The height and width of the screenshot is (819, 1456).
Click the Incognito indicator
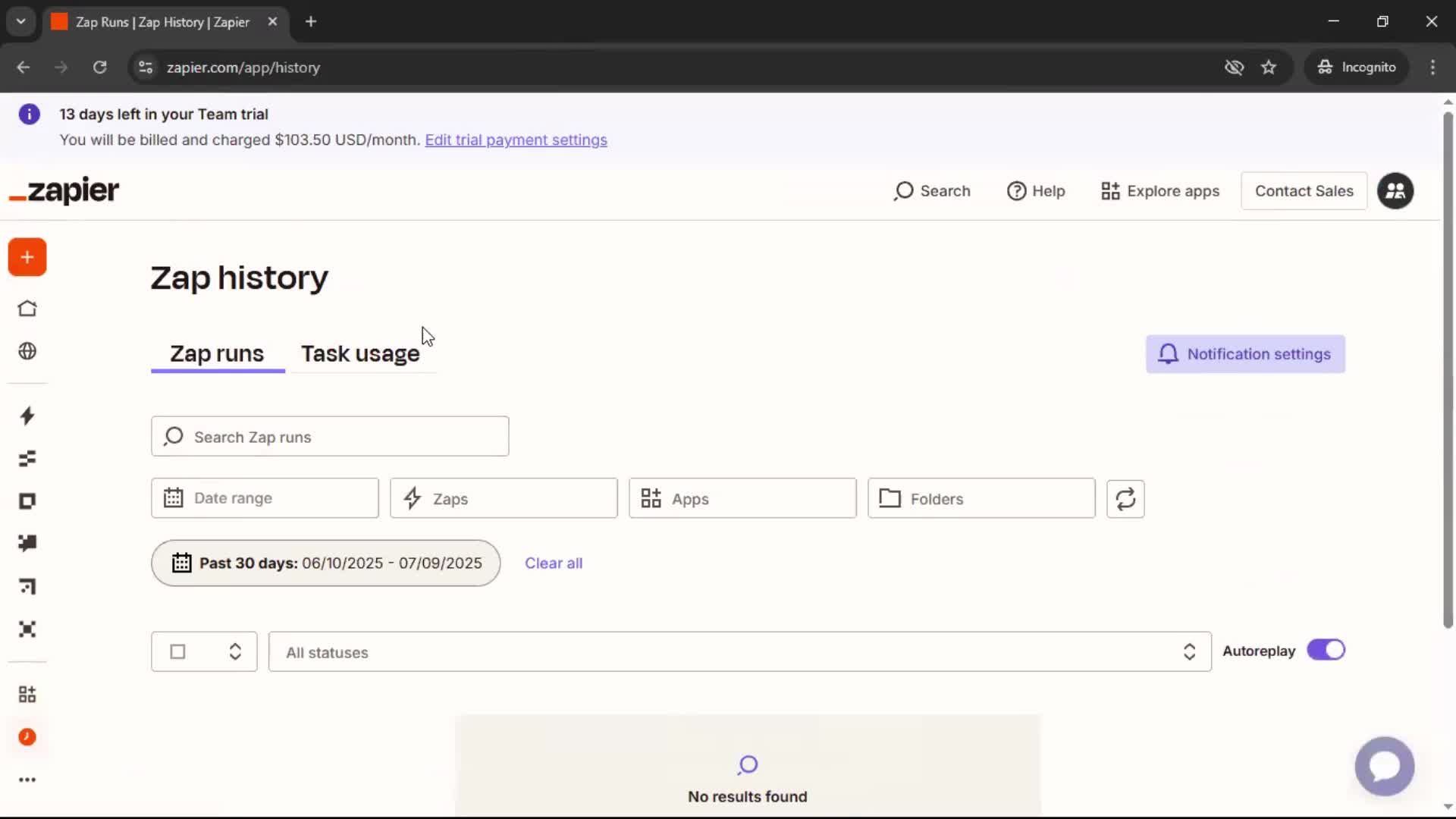point(1357,67)
